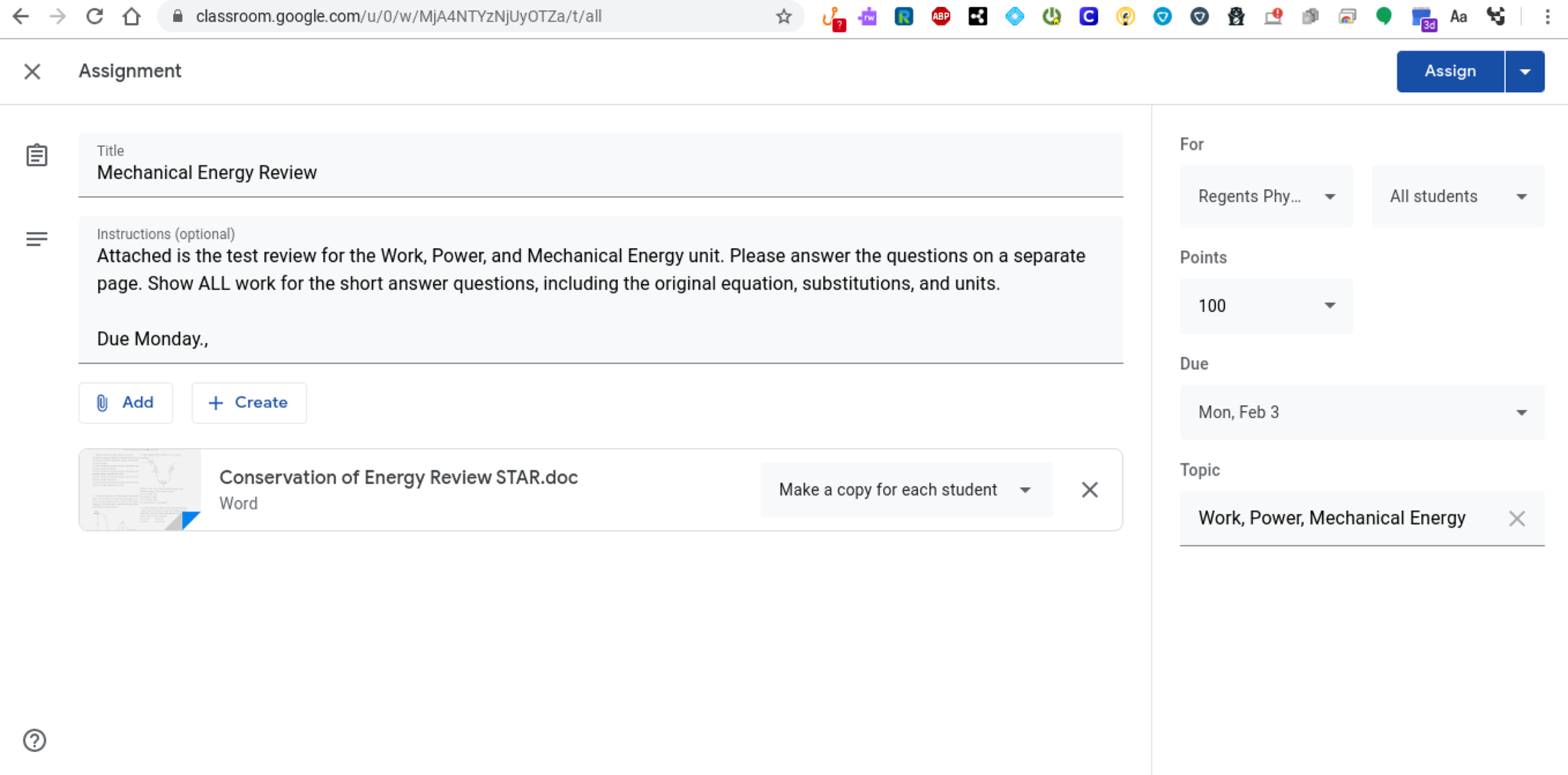Close the Assignment editor with the X icon

pos(32,71)
